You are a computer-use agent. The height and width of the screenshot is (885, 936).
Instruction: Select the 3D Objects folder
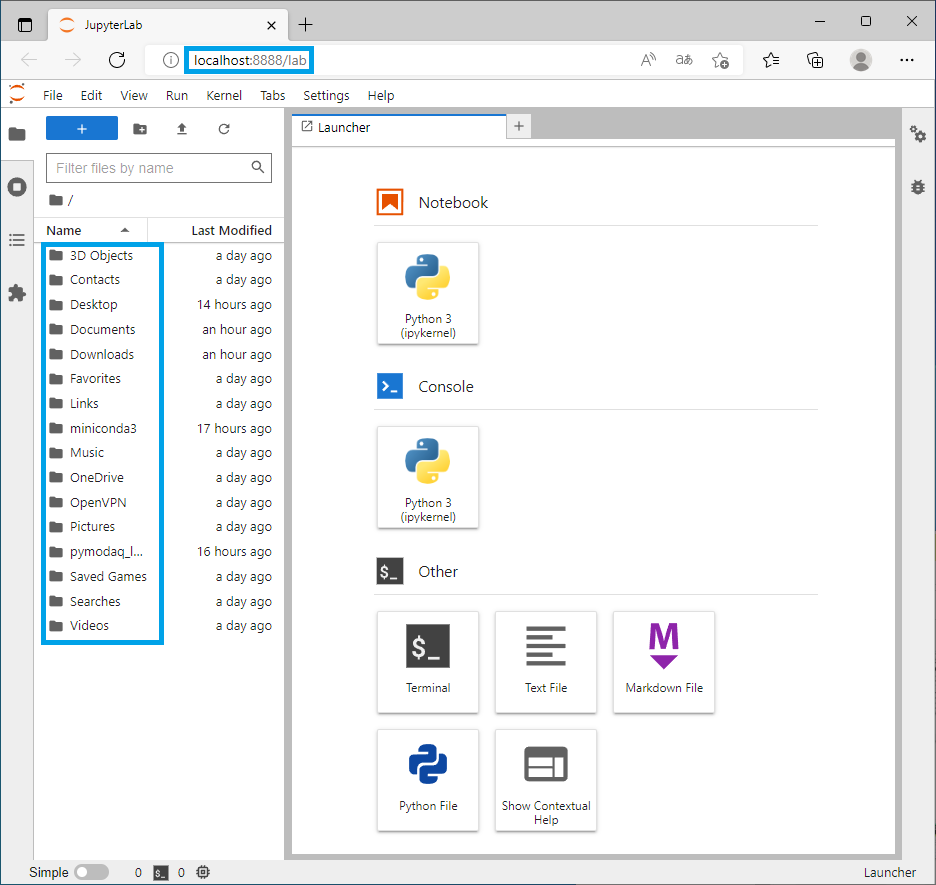tap(160, 255)
